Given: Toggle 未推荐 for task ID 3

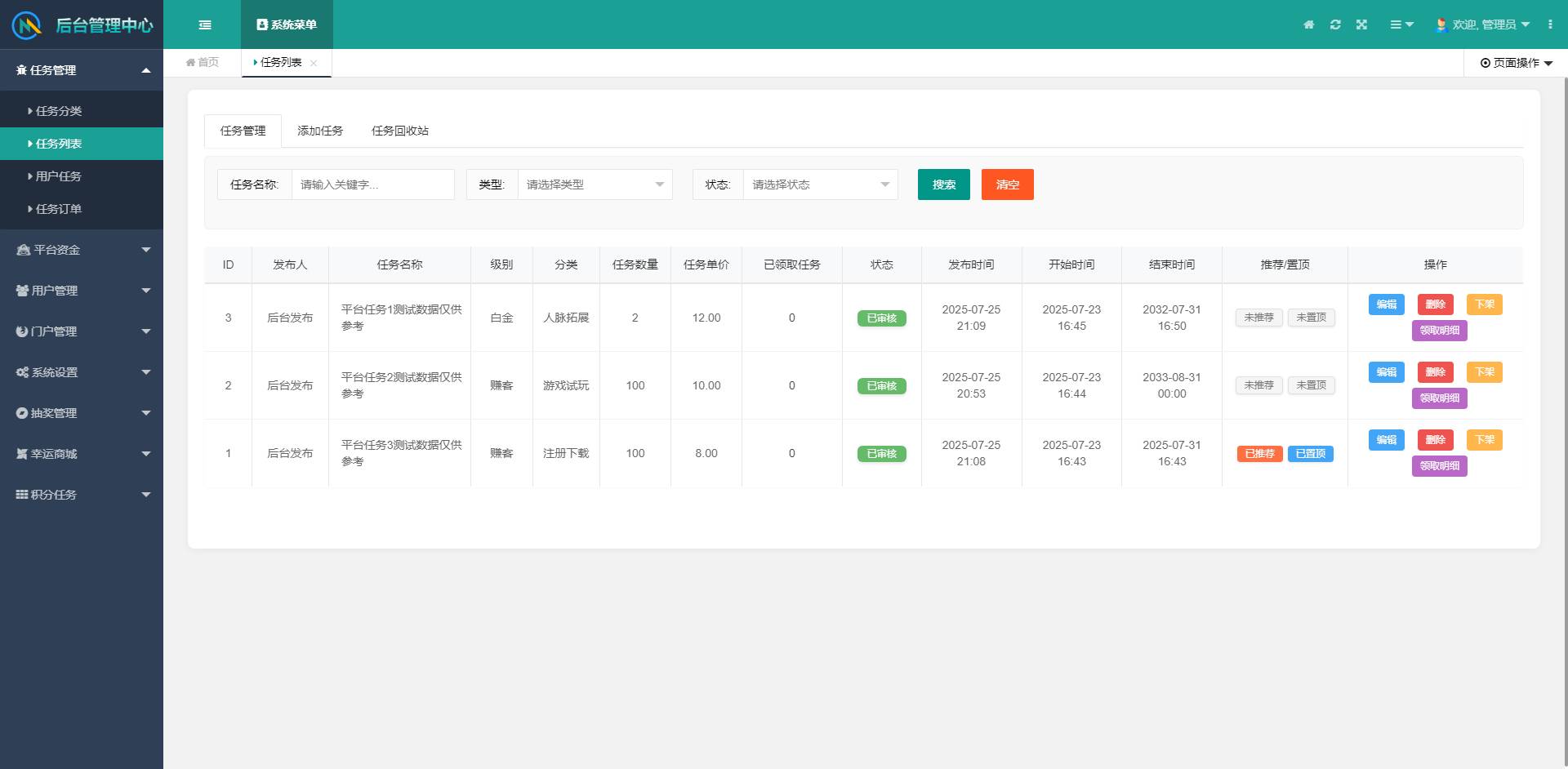Looking at the screenshot, I should click(1259, 318).
